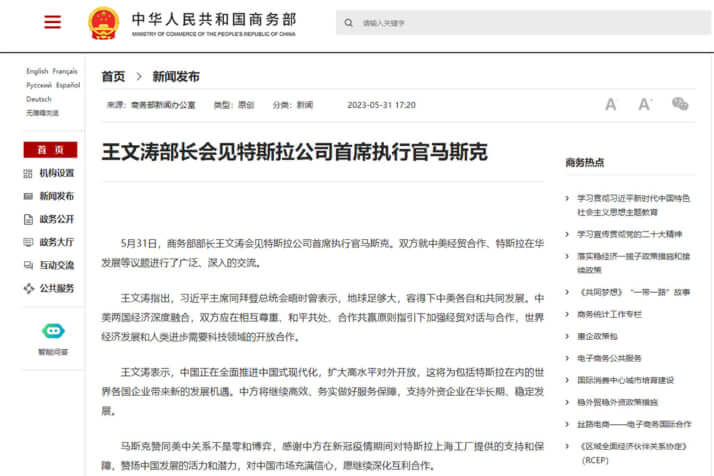Viewport: 714px width, 476px height.
Task: Click 新闻发布 in the breadcrumb
Action: (x=176, y=76)
